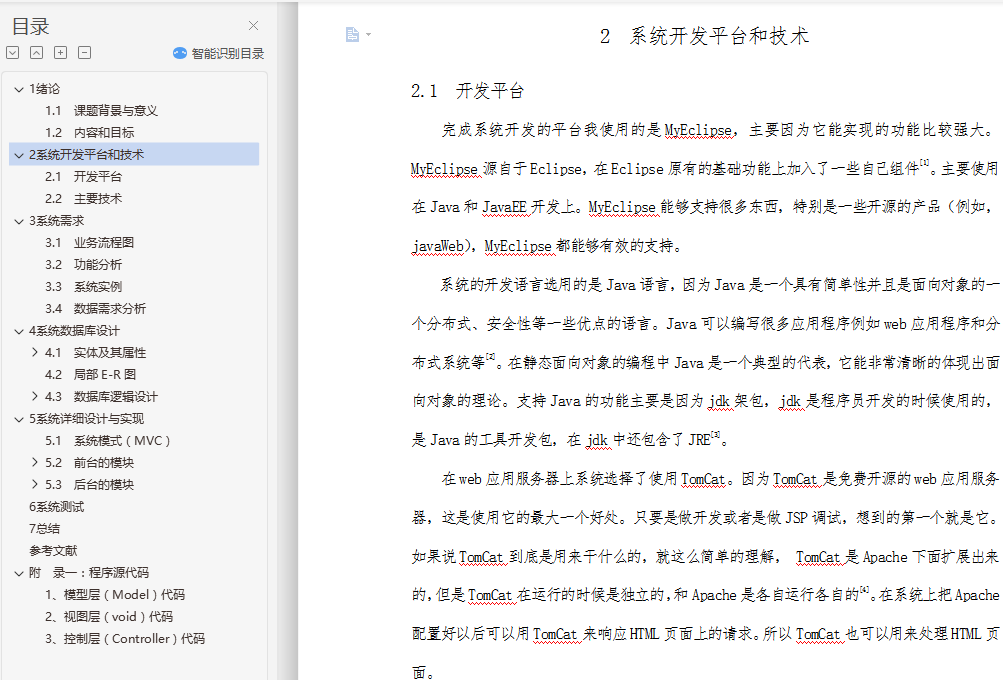Select 4.2 局部 E-R 图
Image resolution: width=1003 pixels, height=680 pixels.
(90, 374)
